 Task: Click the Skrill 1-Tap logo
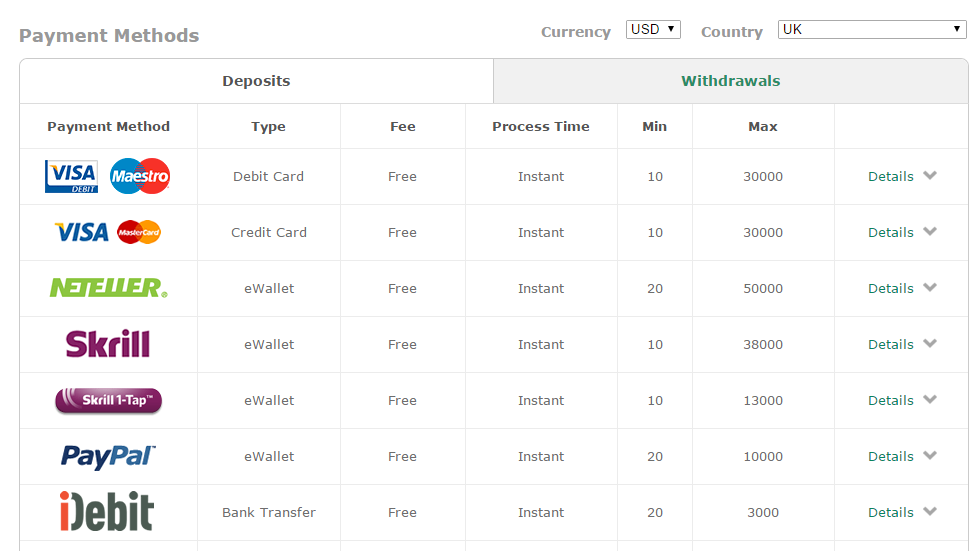108,401
